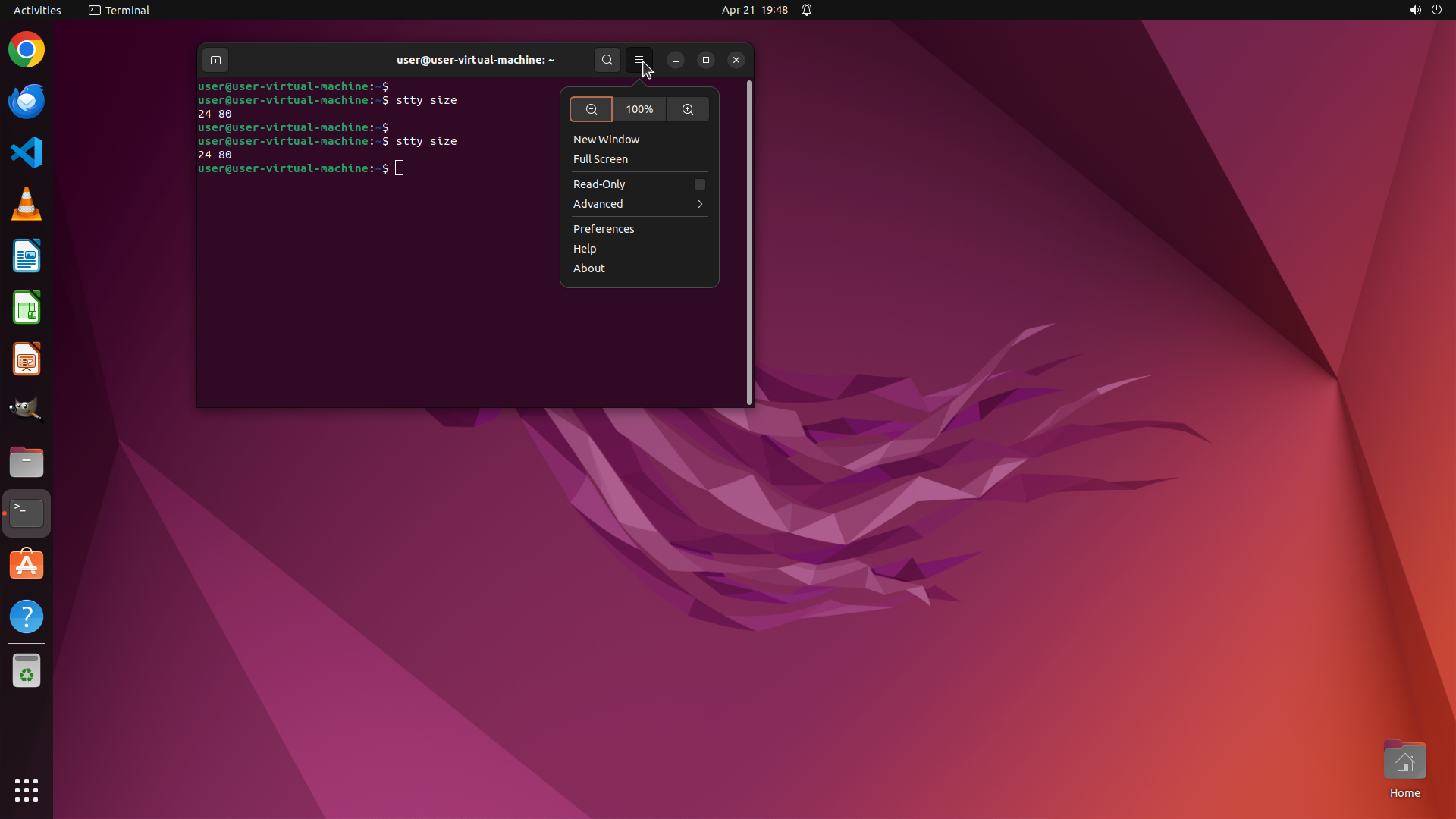The image size is (1456, 819).
Task: Open the volume sound indicator
Action: (1415, 10)
